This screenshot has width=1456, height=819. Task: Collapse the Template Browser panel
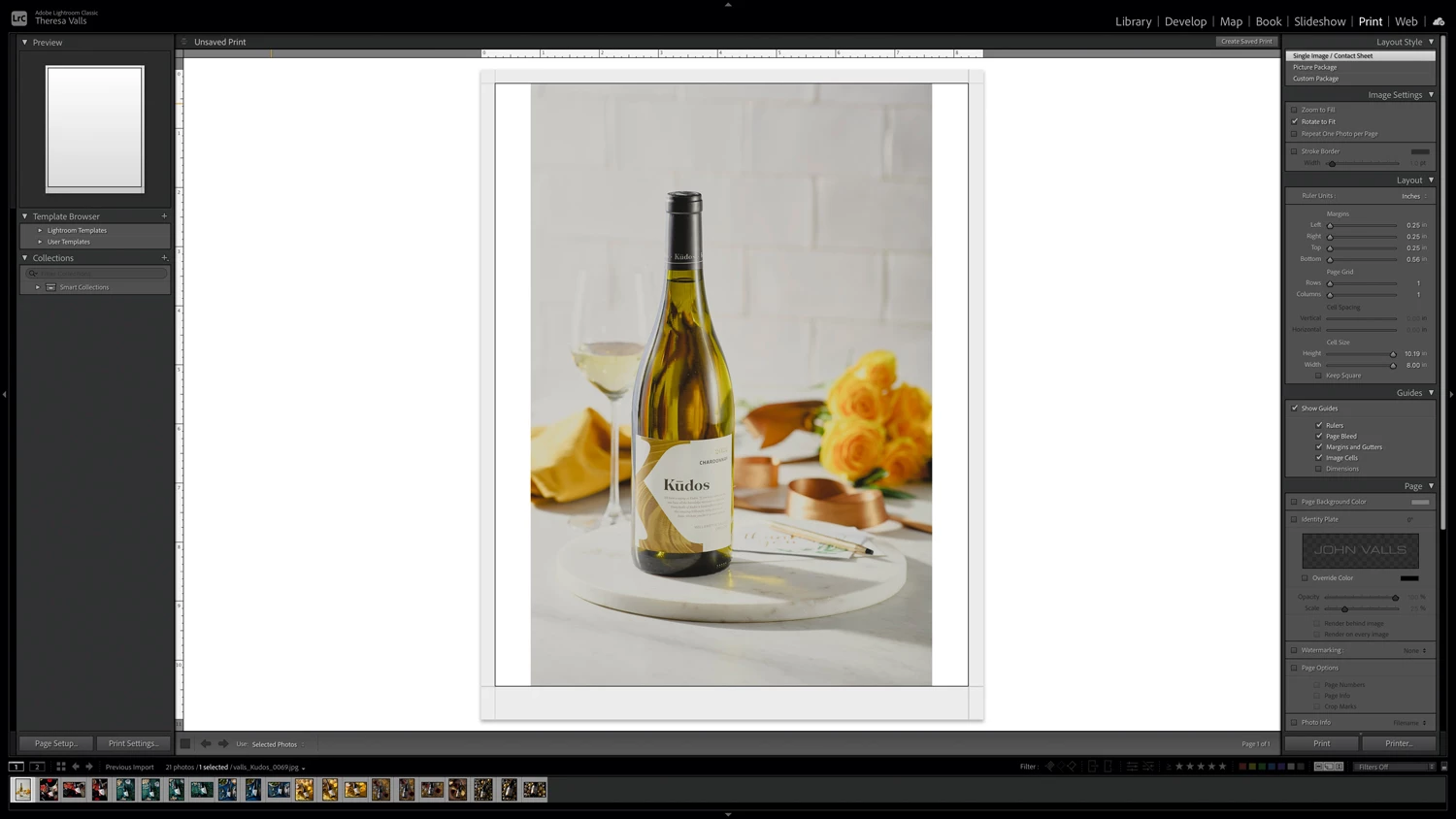click(x=25, y=216)
